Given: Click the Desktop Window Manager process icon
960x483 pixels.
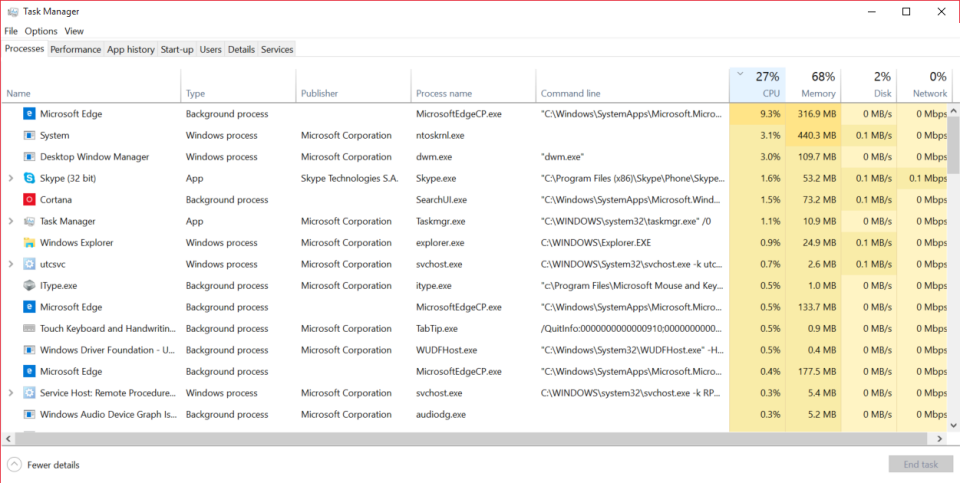Looking at the screenshot, I should tap(29, 157).
